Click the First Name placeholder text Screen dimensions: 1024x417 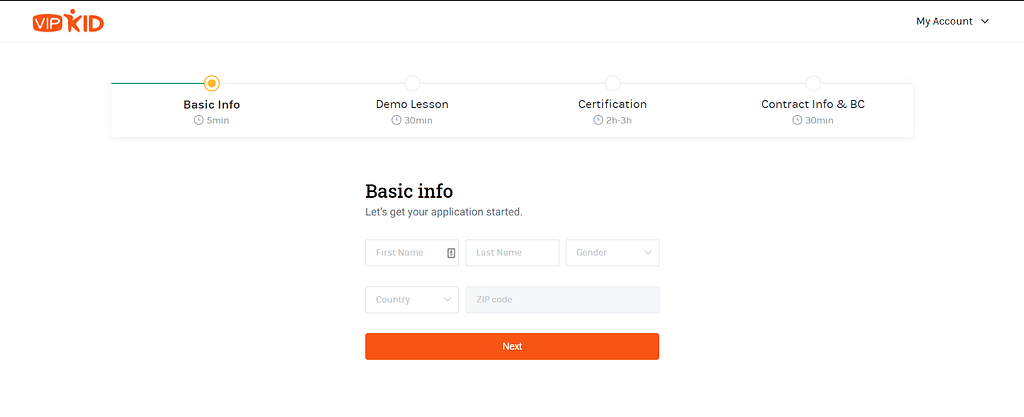pyautogui.click(x=400, y=253)
